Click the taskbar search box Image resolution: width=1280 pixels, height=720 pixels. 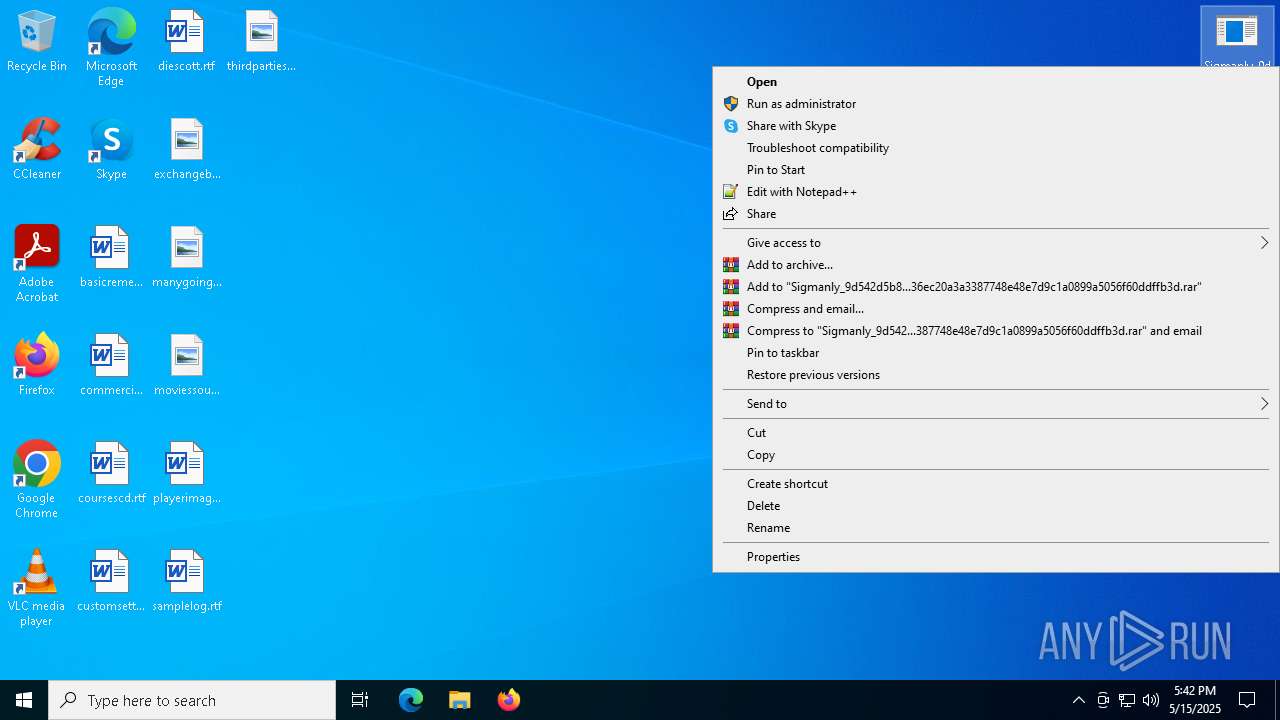[192, 700]
